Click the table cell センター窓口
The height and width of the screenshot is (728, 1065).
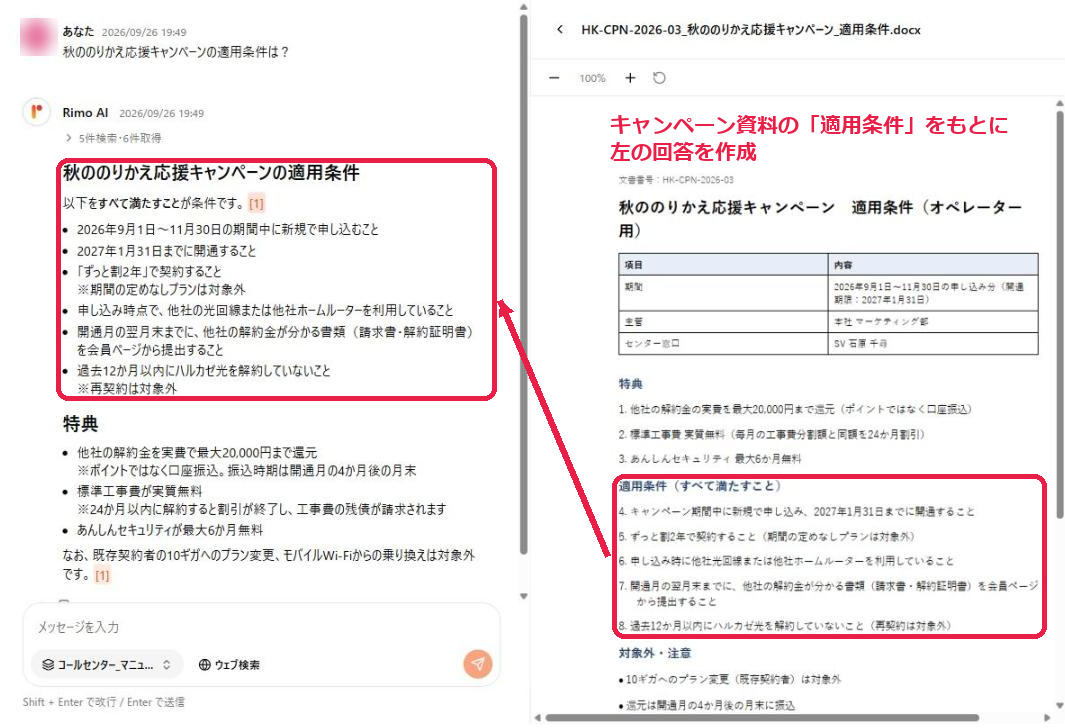723,343
